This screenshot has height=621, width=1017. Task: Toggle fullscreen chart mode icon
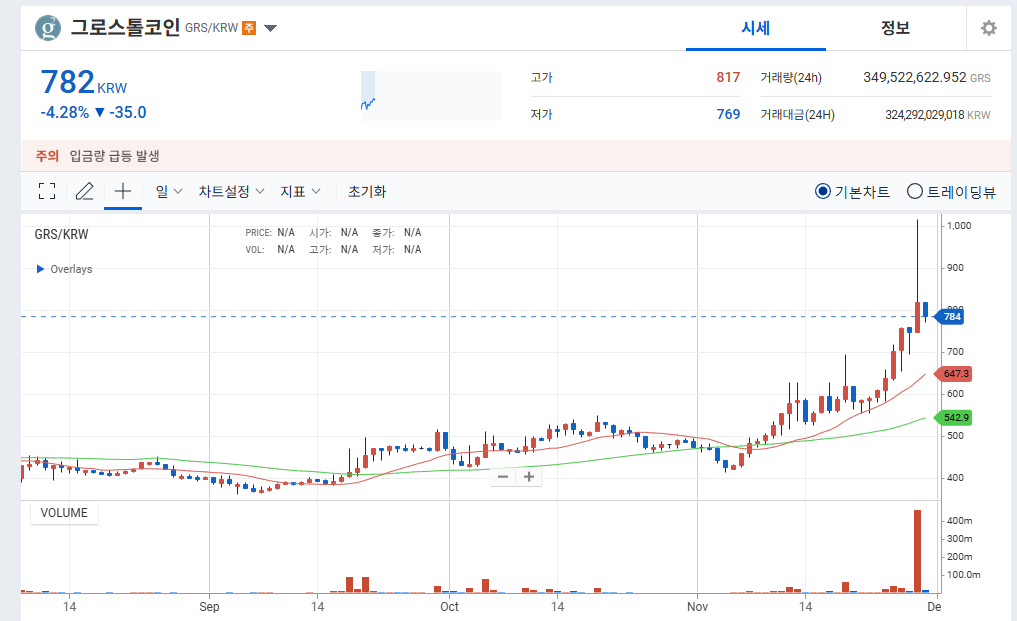pos(47,191)
